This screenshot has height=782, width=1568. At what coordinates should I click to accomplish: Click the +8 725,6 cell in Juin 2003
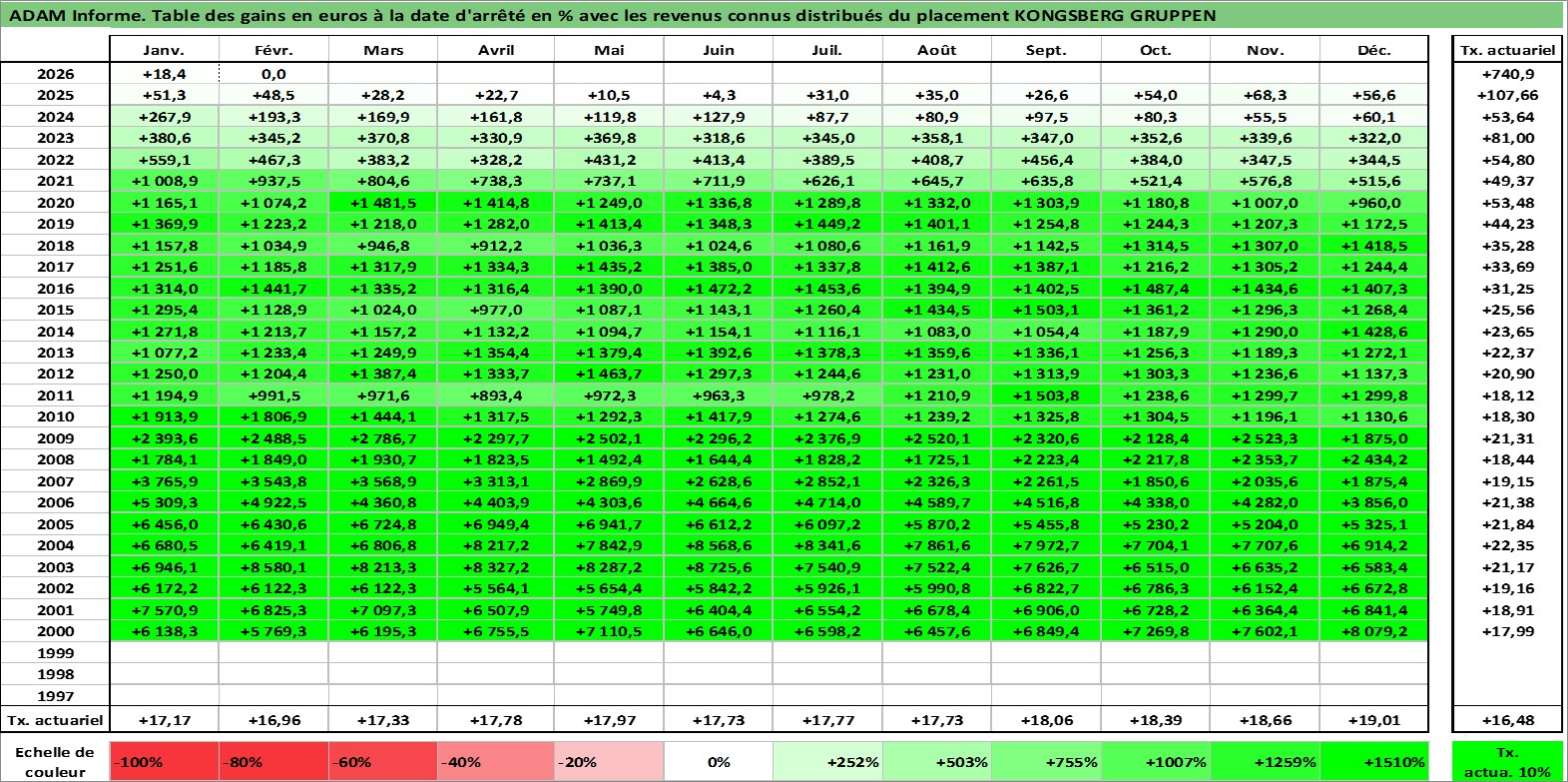[x=718, y=567]
